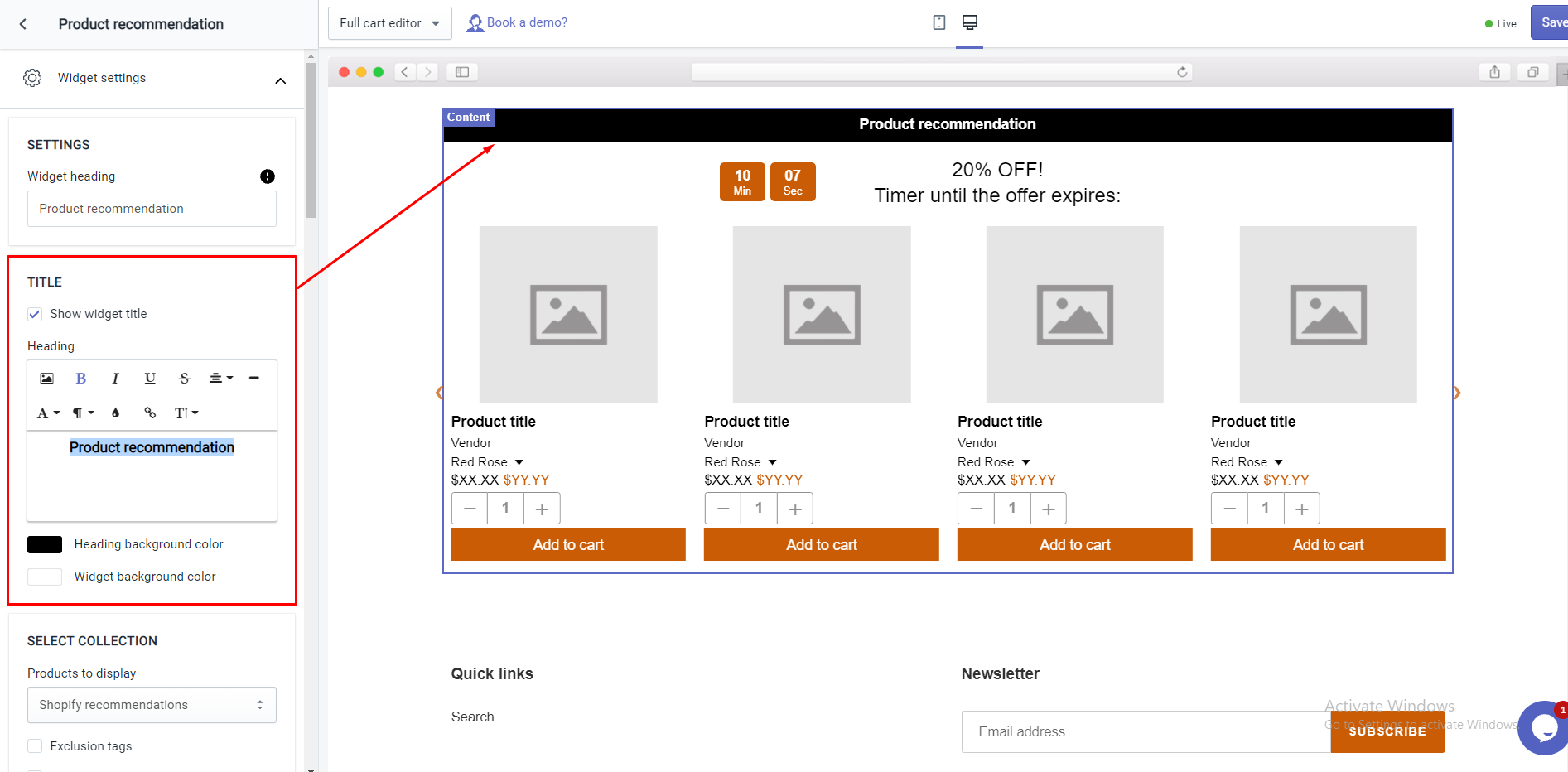Open third product Red Rose variant dropdown

[994, 462]
